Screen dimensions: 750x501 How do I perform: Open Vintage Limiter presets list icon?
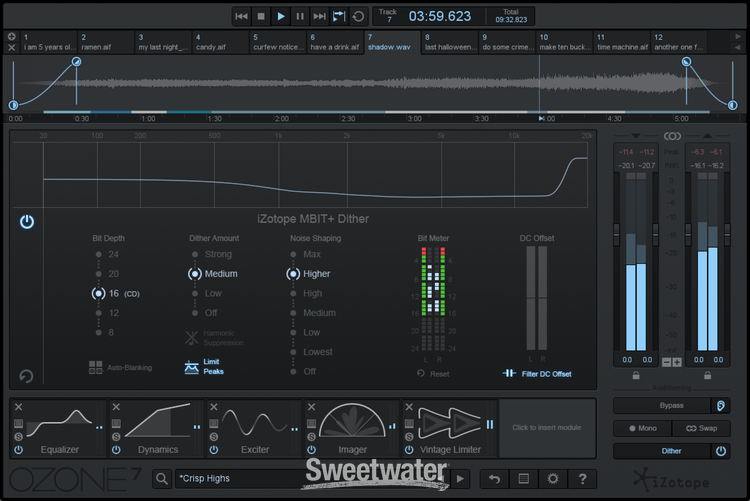click(409, 423)
